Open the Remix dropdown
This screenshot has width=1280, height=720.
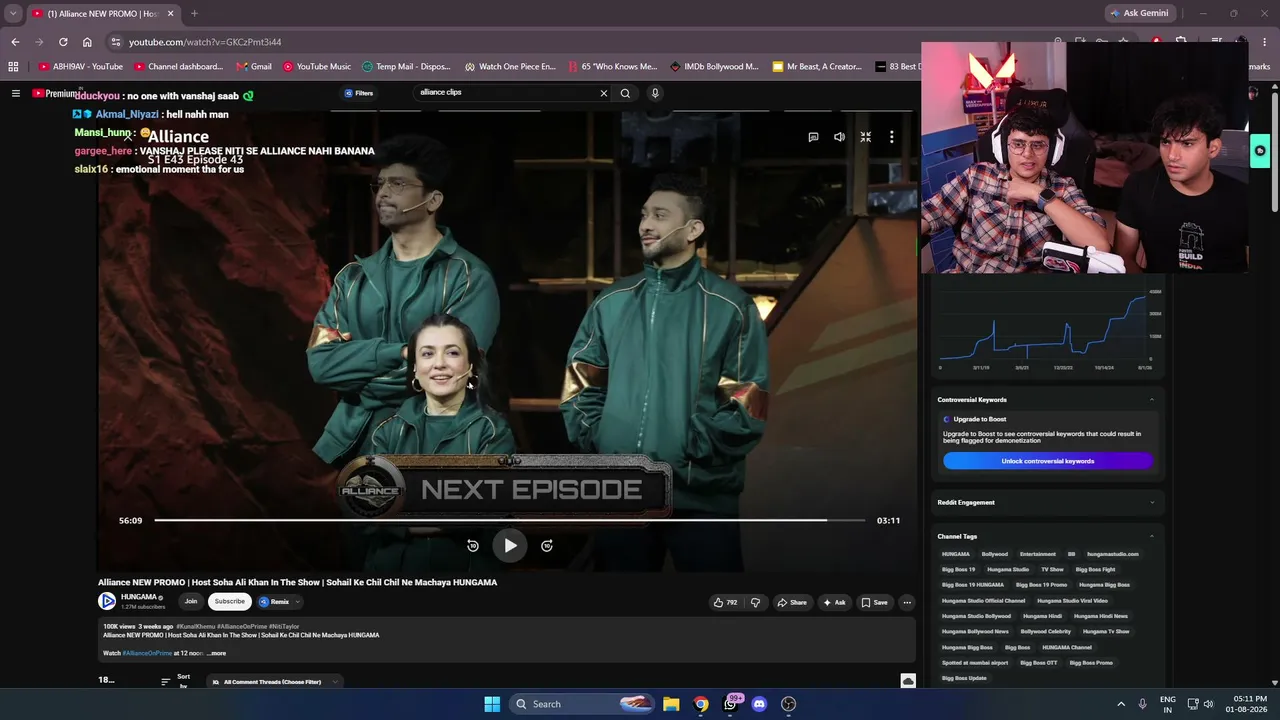(x=279, y=601)
